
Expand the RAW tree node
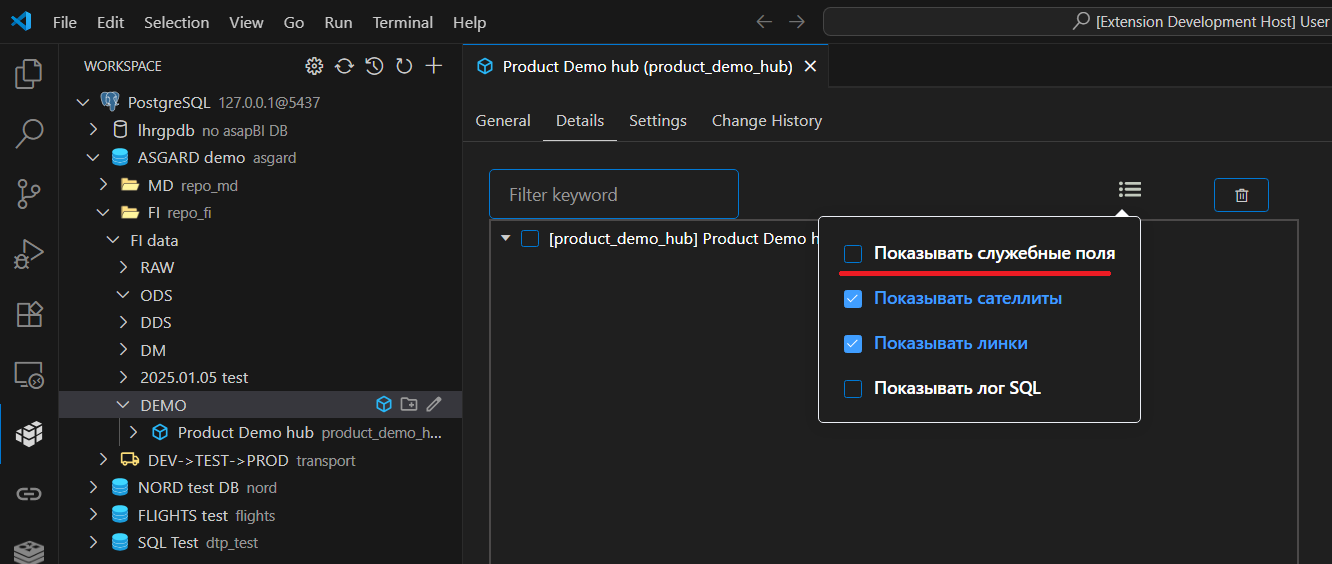pos(123,268)
